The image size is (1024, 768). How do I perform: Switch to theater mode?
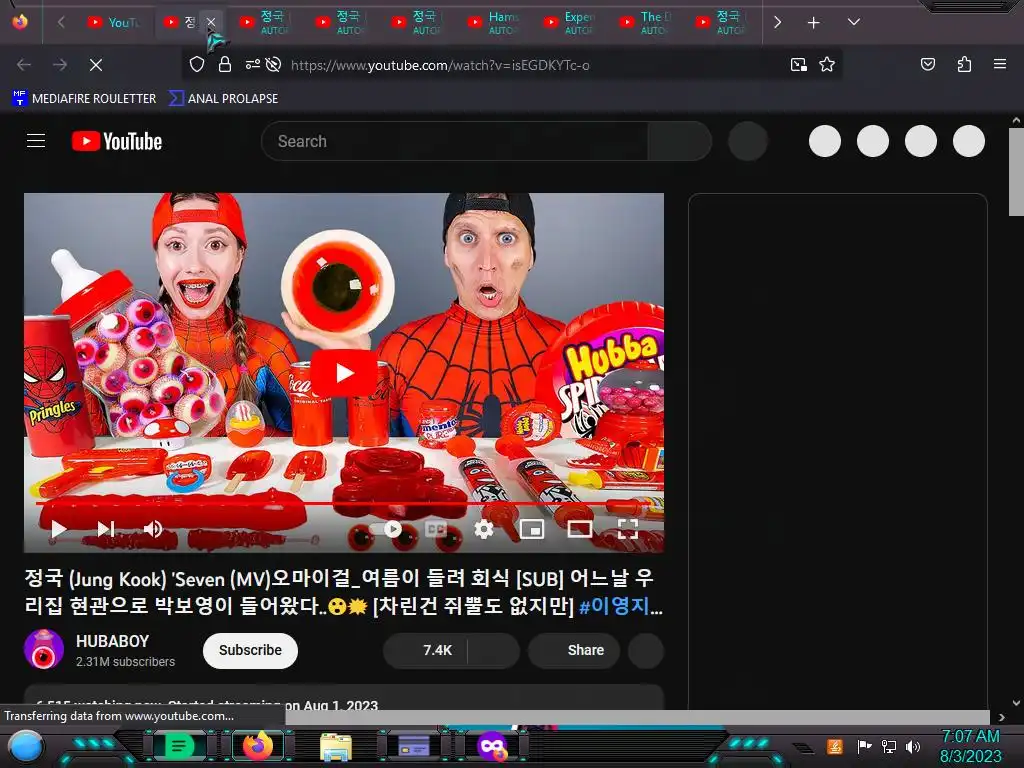(580, 529)
